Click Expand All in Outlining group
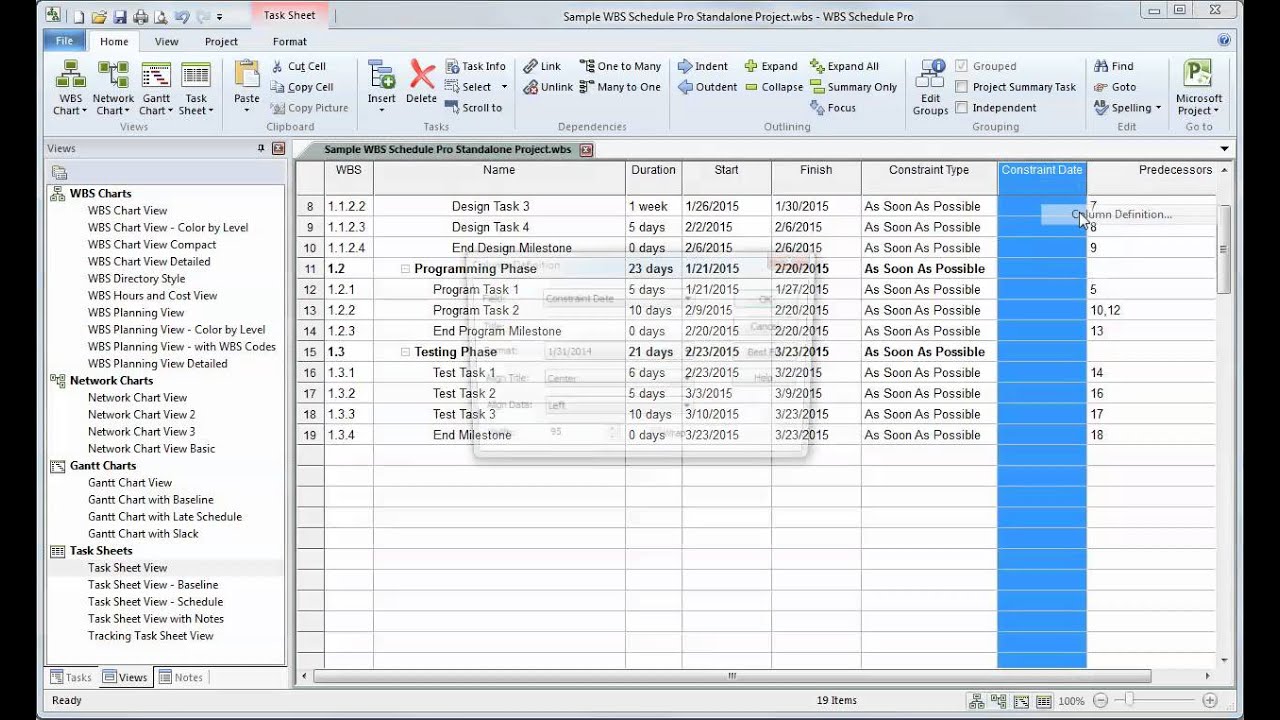The image size is (1280, 720). click(844, 66)
